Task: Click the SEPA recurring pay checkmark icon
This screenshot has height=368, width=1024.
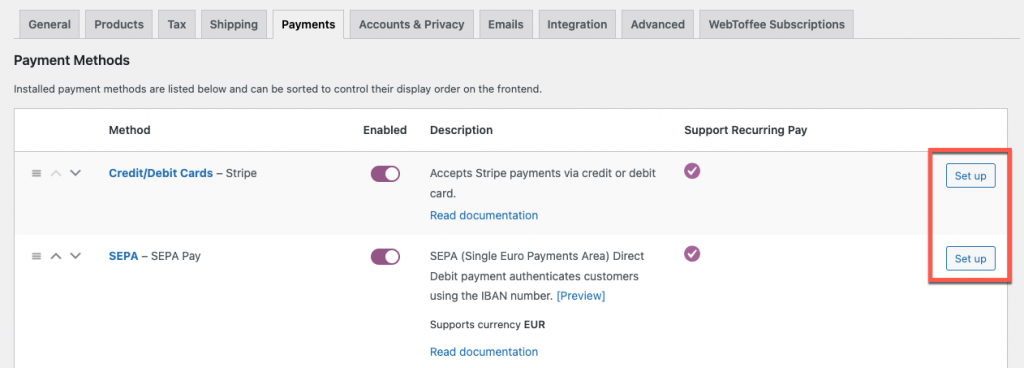Action: [x=692, y=254]
